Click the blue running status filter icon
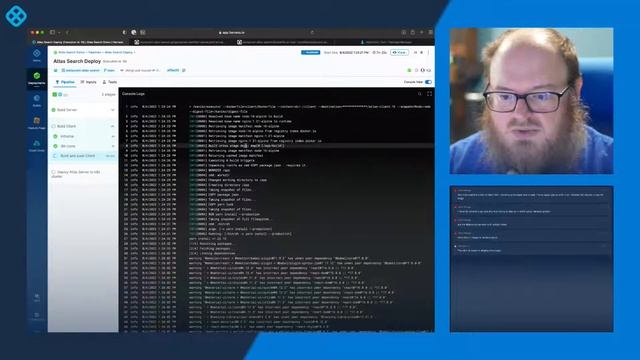The width and height of the screenshot is (640, 360). 60,95
